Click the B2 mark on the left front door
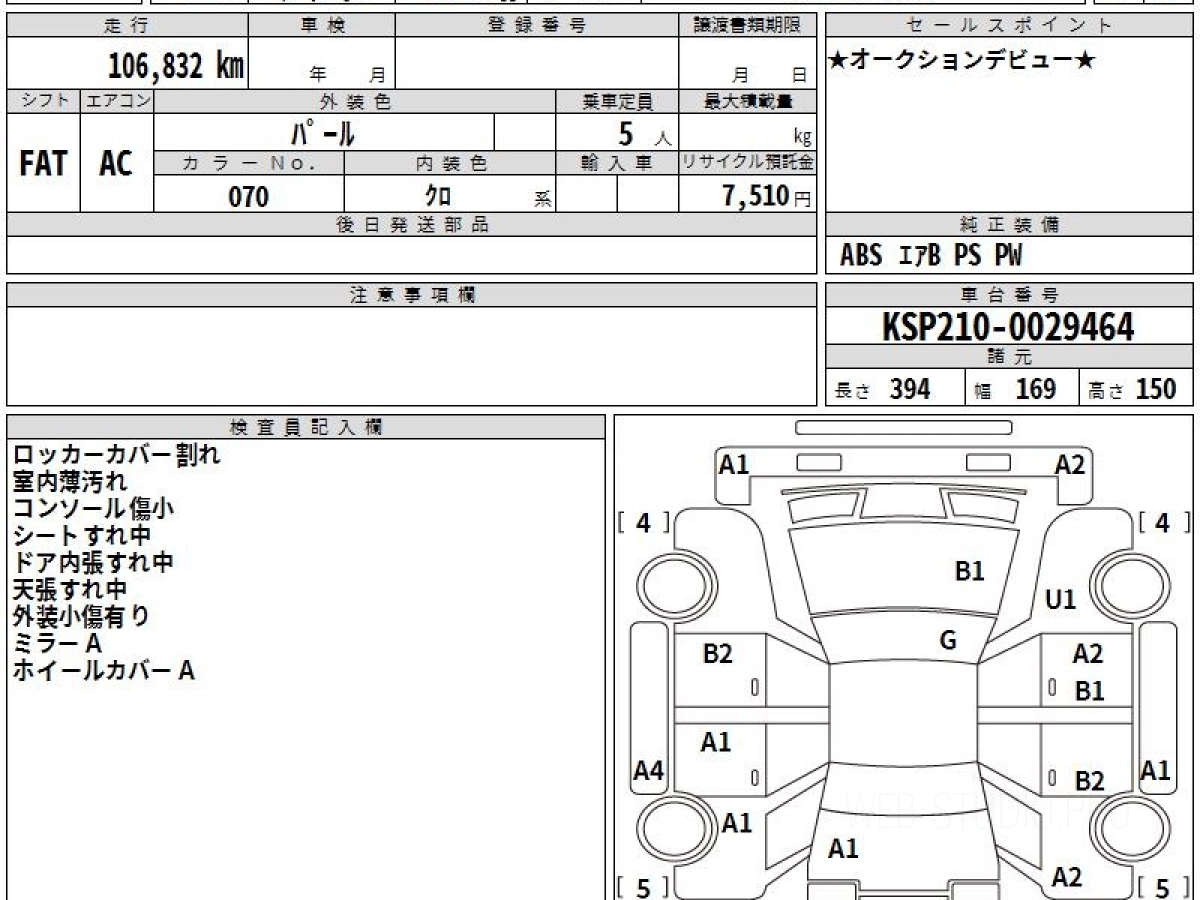The width and height of the screenshot is (1200, 900). click(x=717, y=655)
